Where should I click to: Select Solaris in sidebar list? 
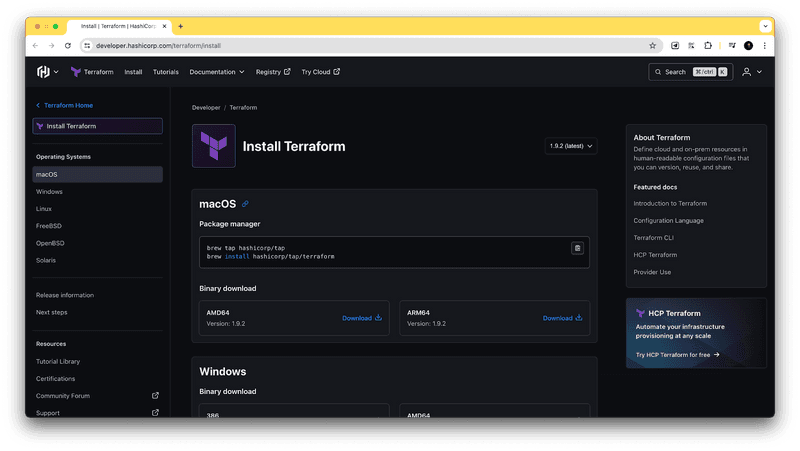tap(46, 260)
